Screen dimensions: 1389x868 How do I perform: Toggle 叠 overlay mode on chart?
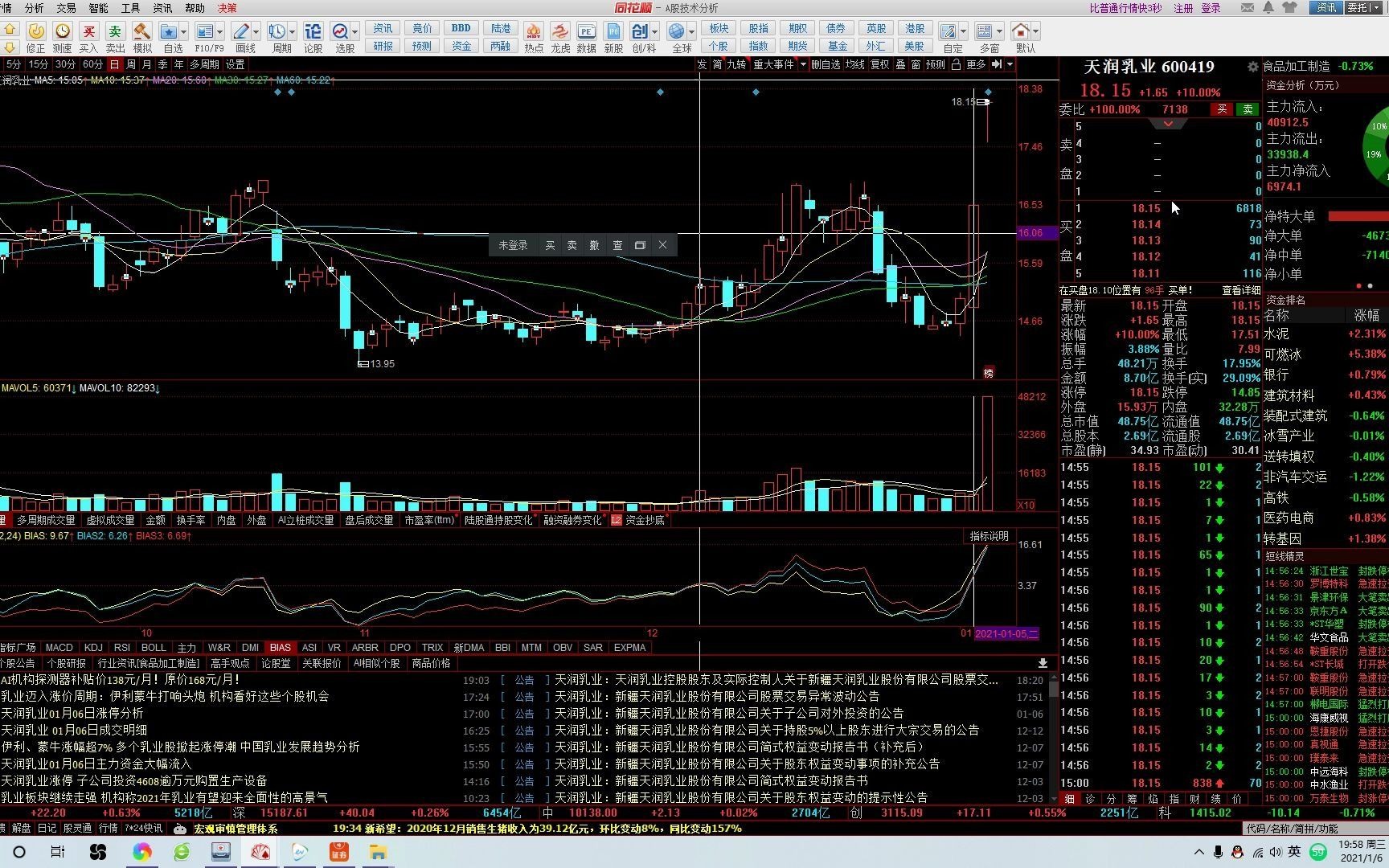point(900,64)
